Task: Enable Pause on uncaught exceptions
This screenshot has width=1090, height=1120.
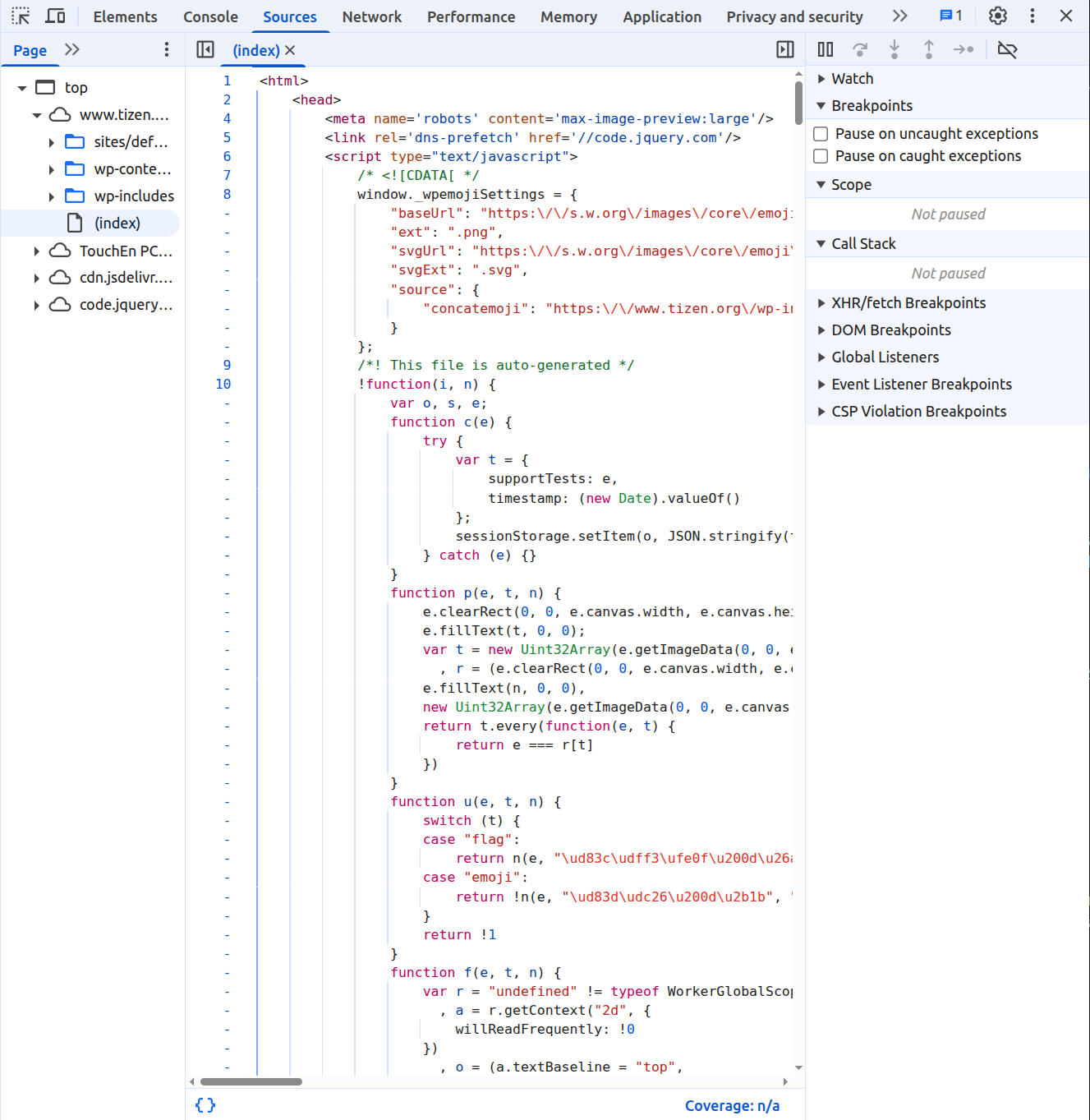Action: [x=821, y=134]
